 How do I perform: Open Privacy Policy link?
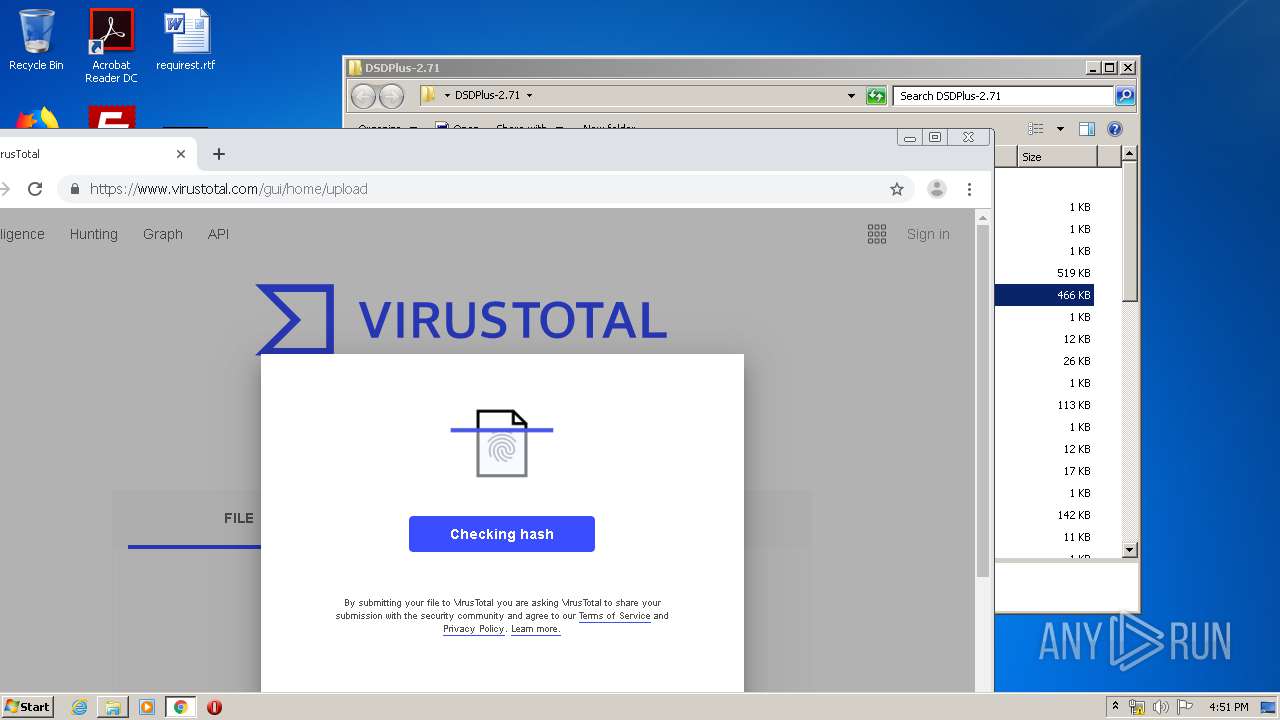coord(473,629)
